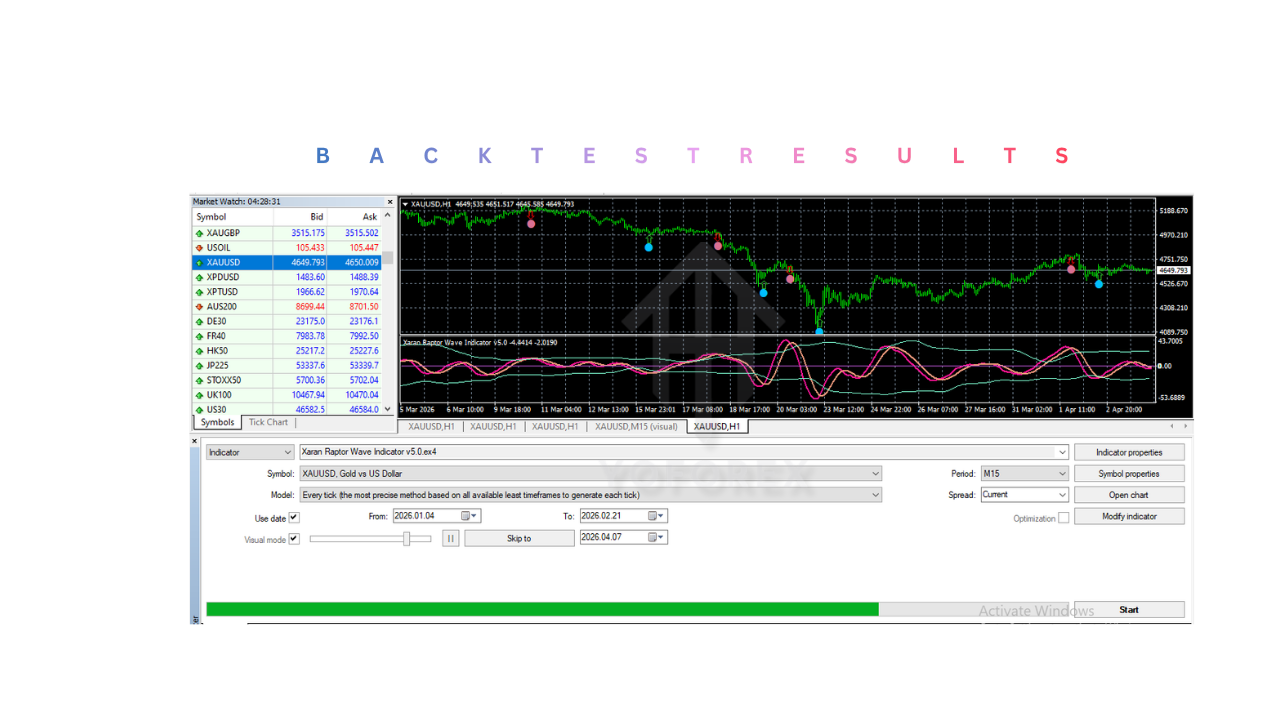Click the scroll-down arrow in the Market Watch list
The image size is (1280, 720).
[386, 409]
